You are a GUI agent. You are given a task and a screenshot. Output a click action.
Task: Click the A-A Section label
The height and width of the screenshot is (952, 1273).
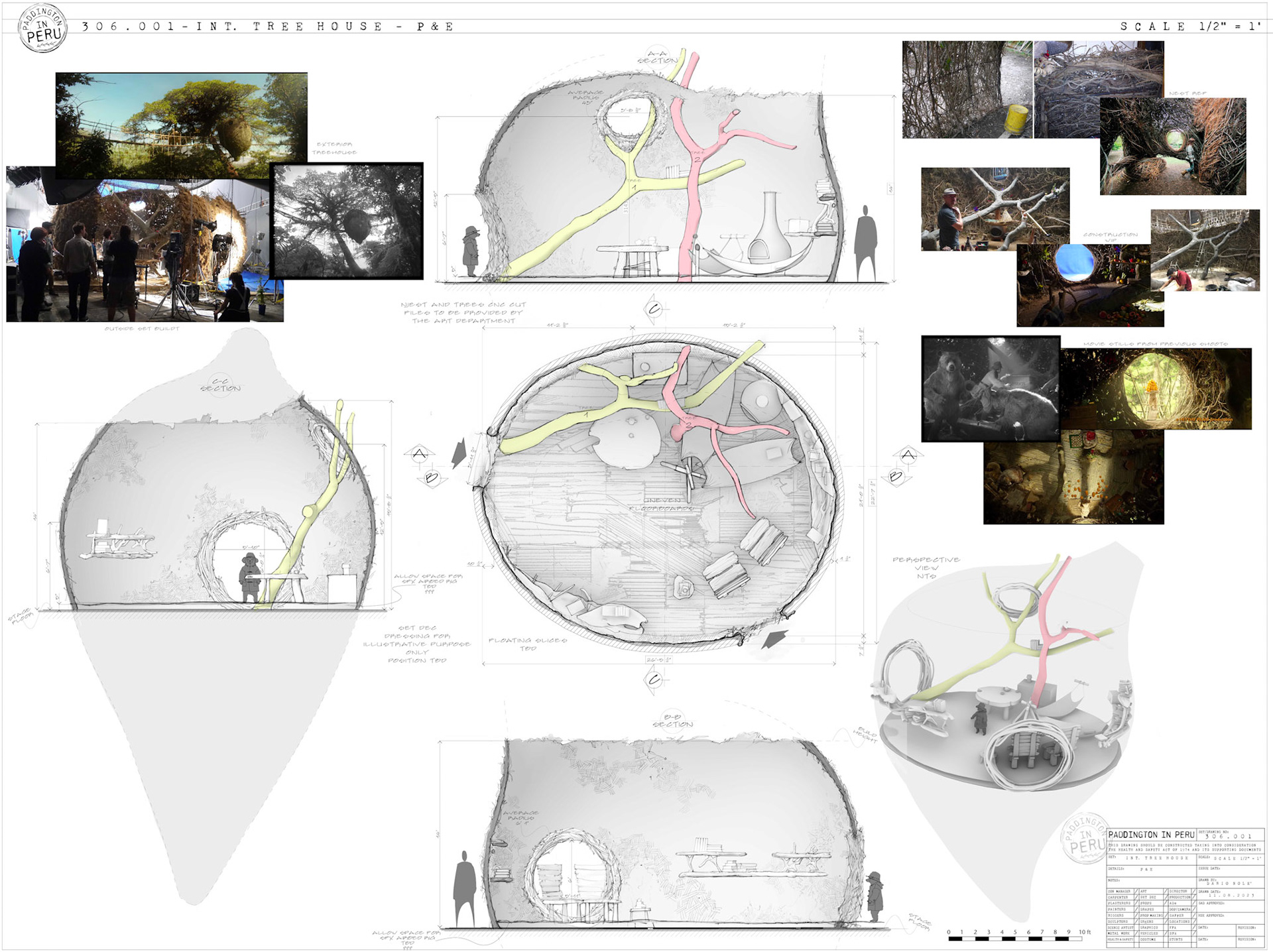(658, 57)
